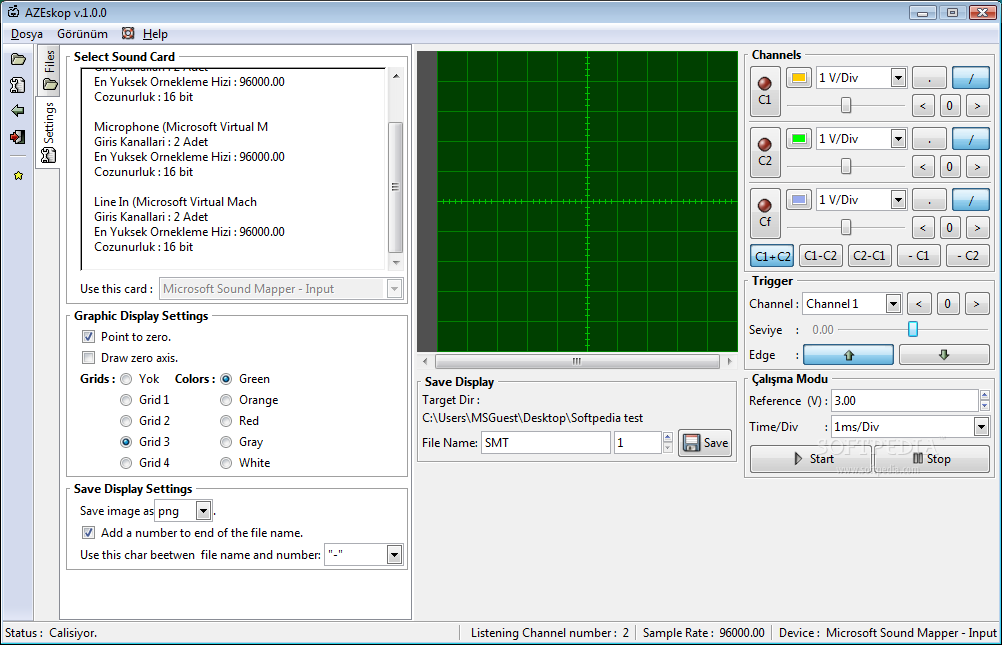Click Stop button
This screenshot has height=645, width=1002.
click(932, 459)
